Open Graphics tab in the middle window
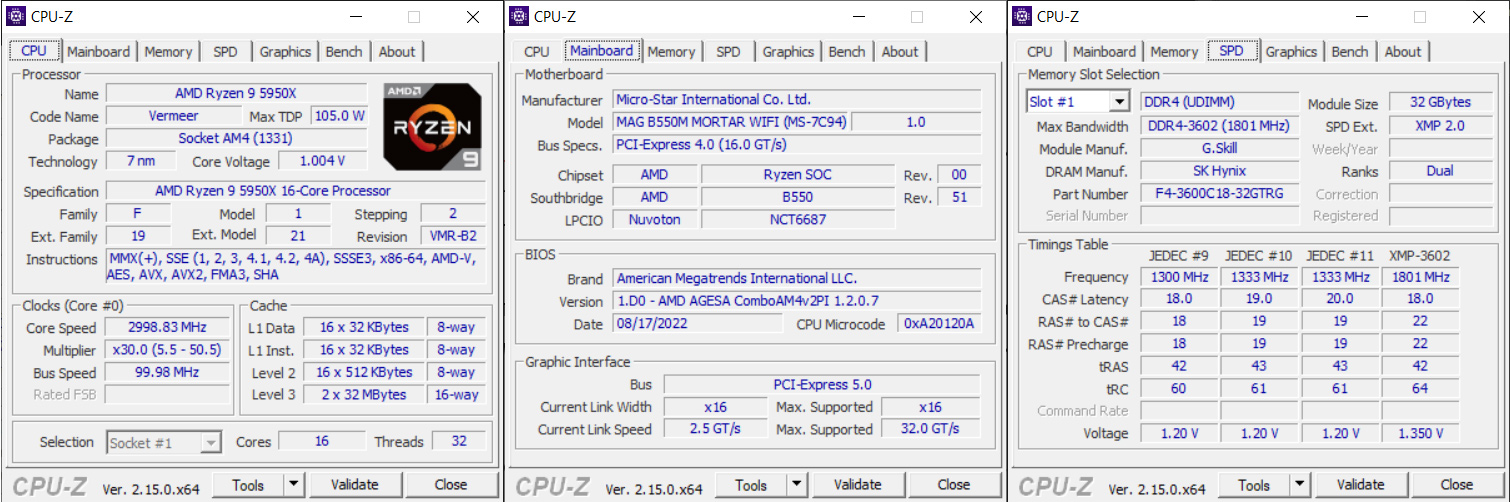 (x=789, y=52)
